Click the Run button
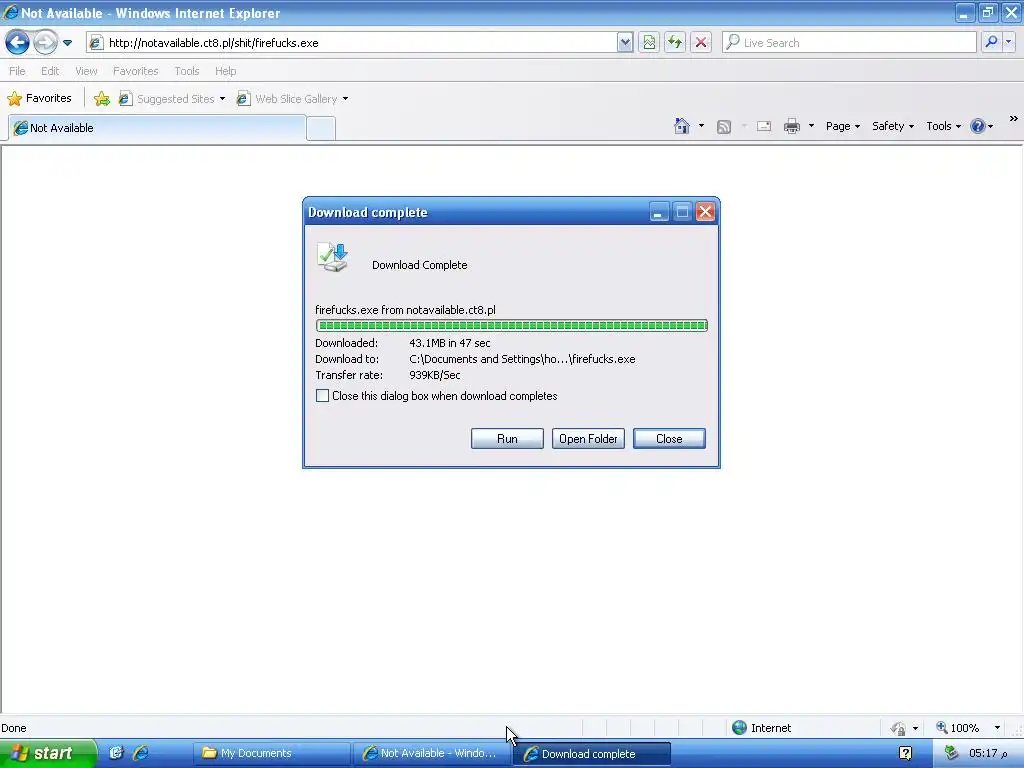Screen dimensions: 1024x768 click(x=507, y=439)
